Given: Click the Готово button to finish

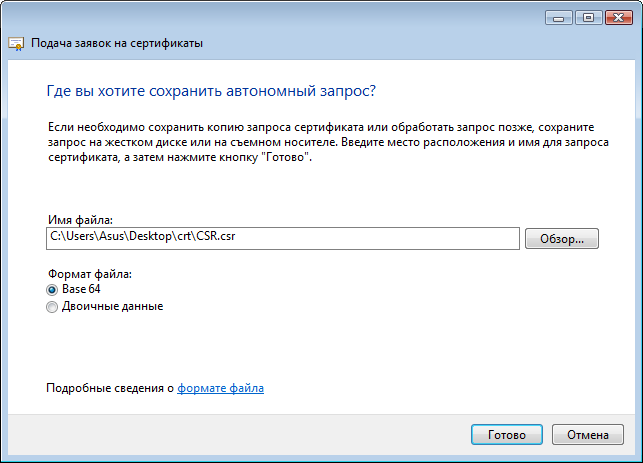Looking at the screenshot, I should [x=507, y=435].
